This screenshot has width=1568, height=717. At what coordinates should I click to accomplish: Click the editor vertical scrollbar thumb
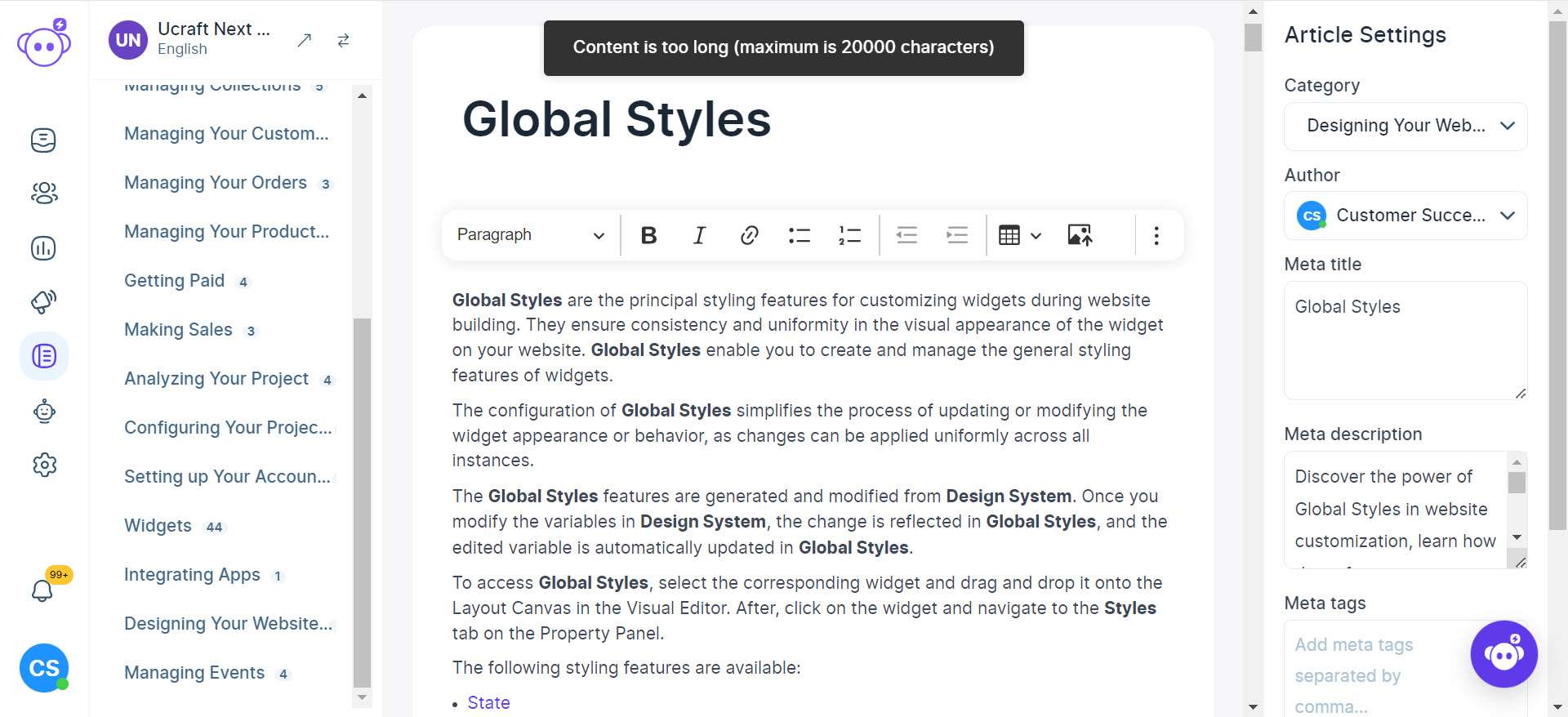[1253, 38]
